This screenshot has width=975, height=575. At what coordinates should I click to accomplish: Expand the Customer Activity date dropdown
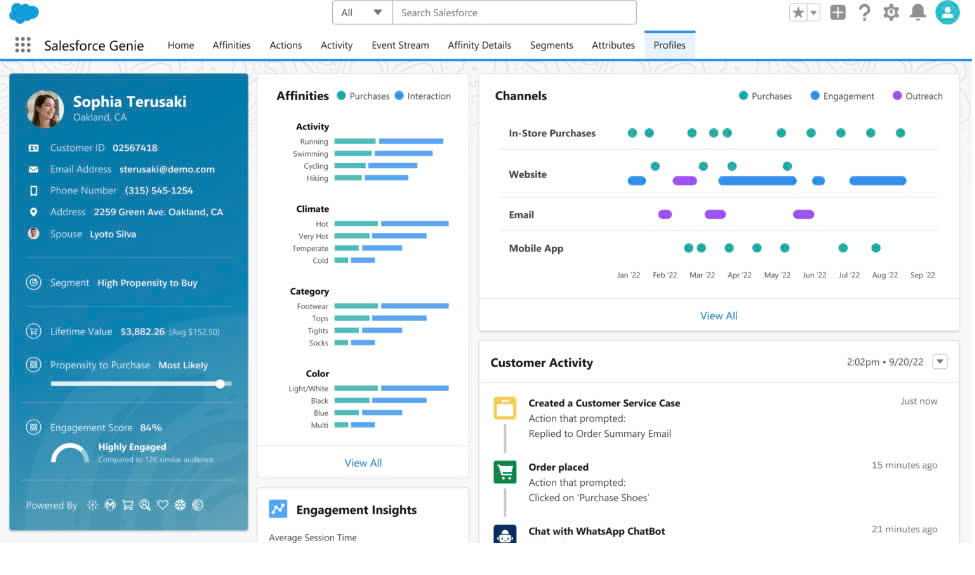pos(939,362)
